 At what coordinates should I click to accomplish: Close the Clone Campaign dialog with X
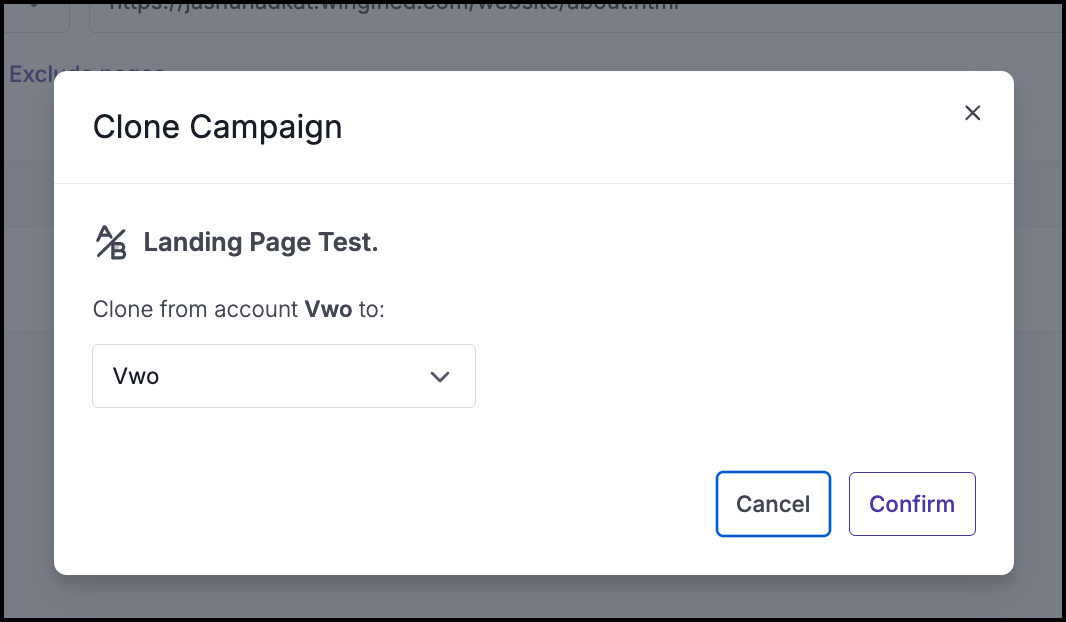tap(972, 113)
